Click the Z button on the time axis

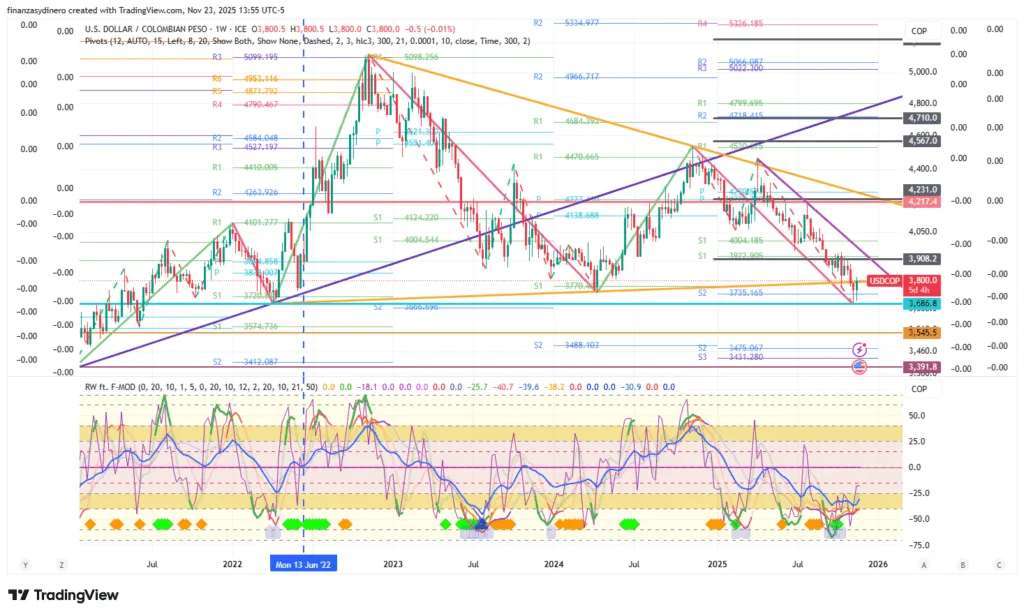tap(61, 564)
